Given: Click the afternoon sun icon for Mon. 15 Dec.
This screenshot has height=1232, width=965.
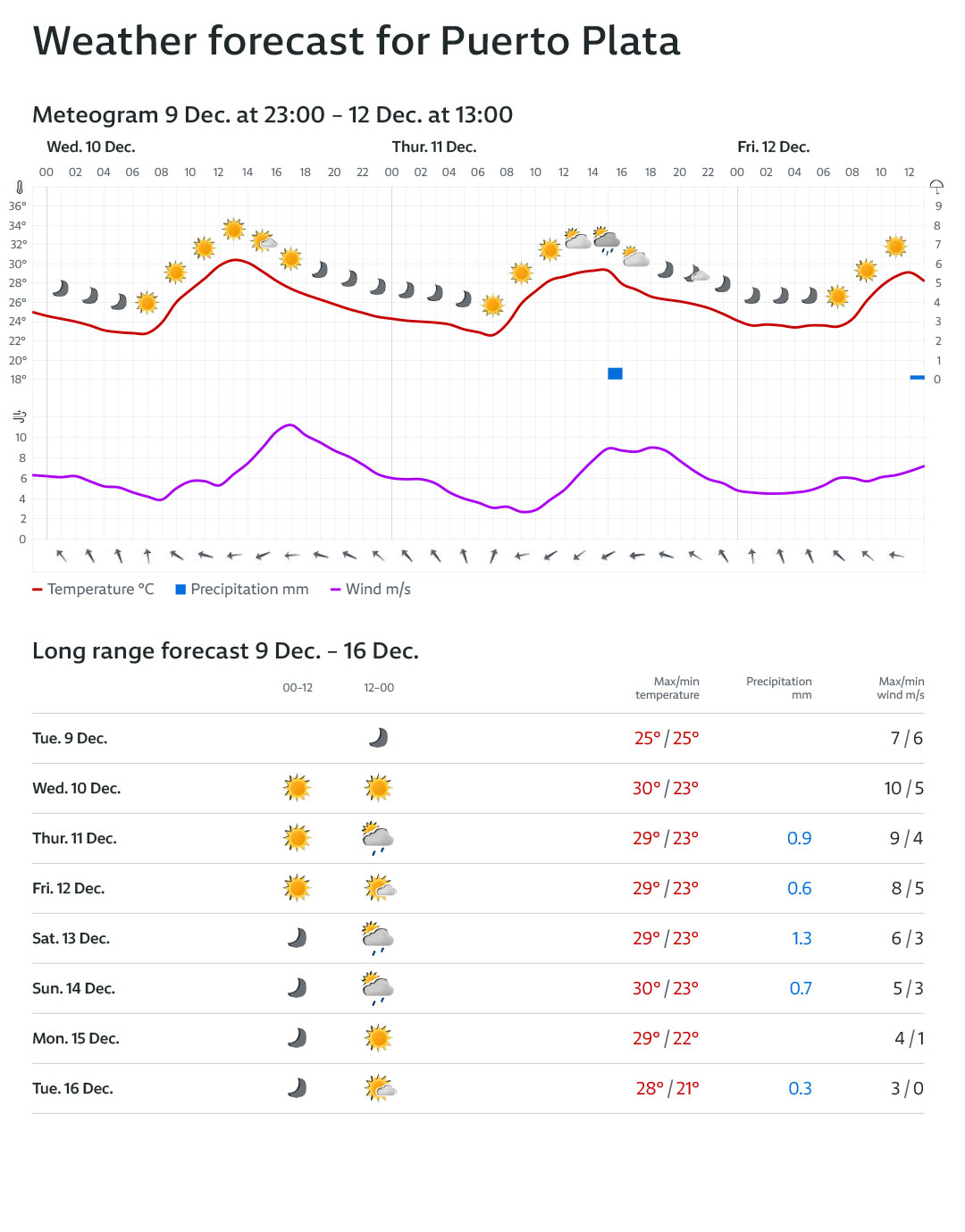Looking at the screenshot, I should [x=379, y=1038].
